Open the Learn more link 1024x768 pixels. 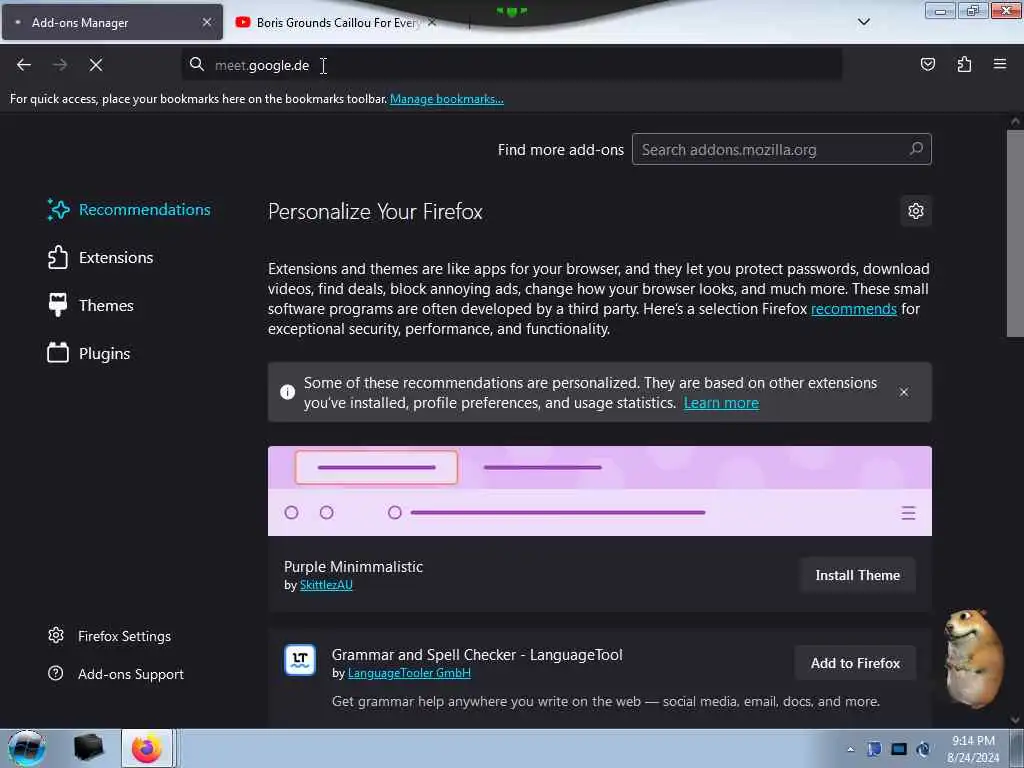721,403
